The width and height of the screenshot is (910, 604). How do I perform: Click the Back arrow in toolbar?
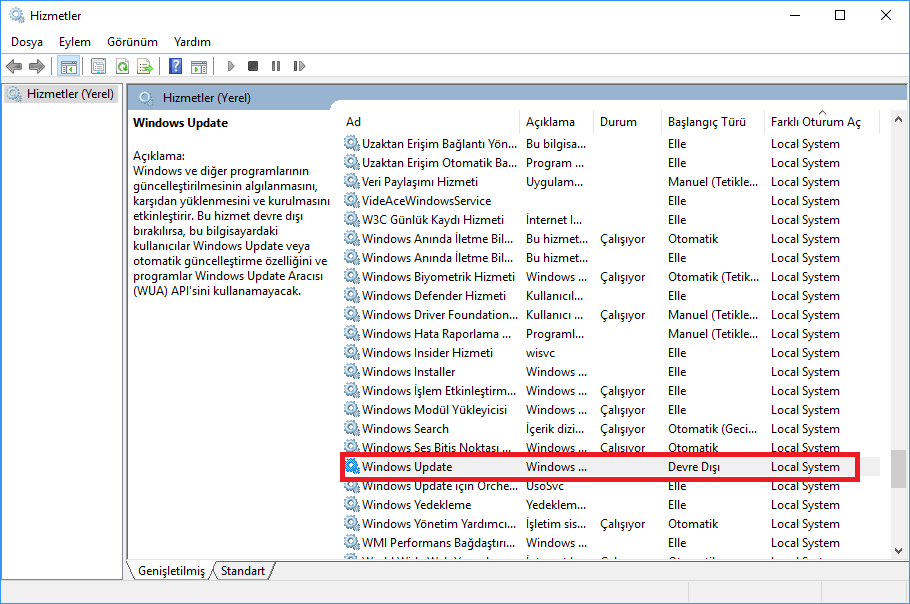[14, 67]
